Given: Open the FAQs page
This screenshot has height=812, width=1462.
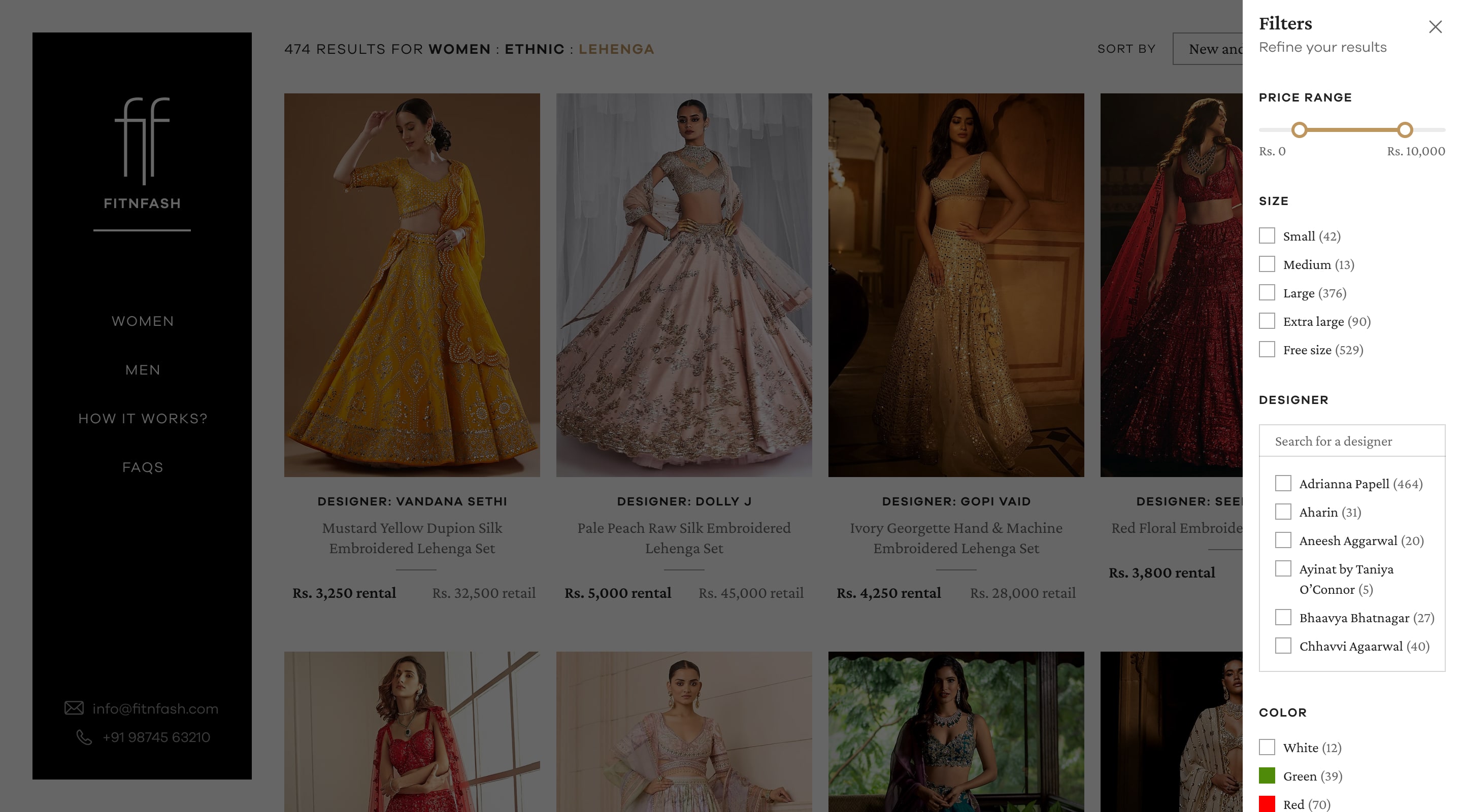Looking at the screenshot, I should (x=143, y=467).
